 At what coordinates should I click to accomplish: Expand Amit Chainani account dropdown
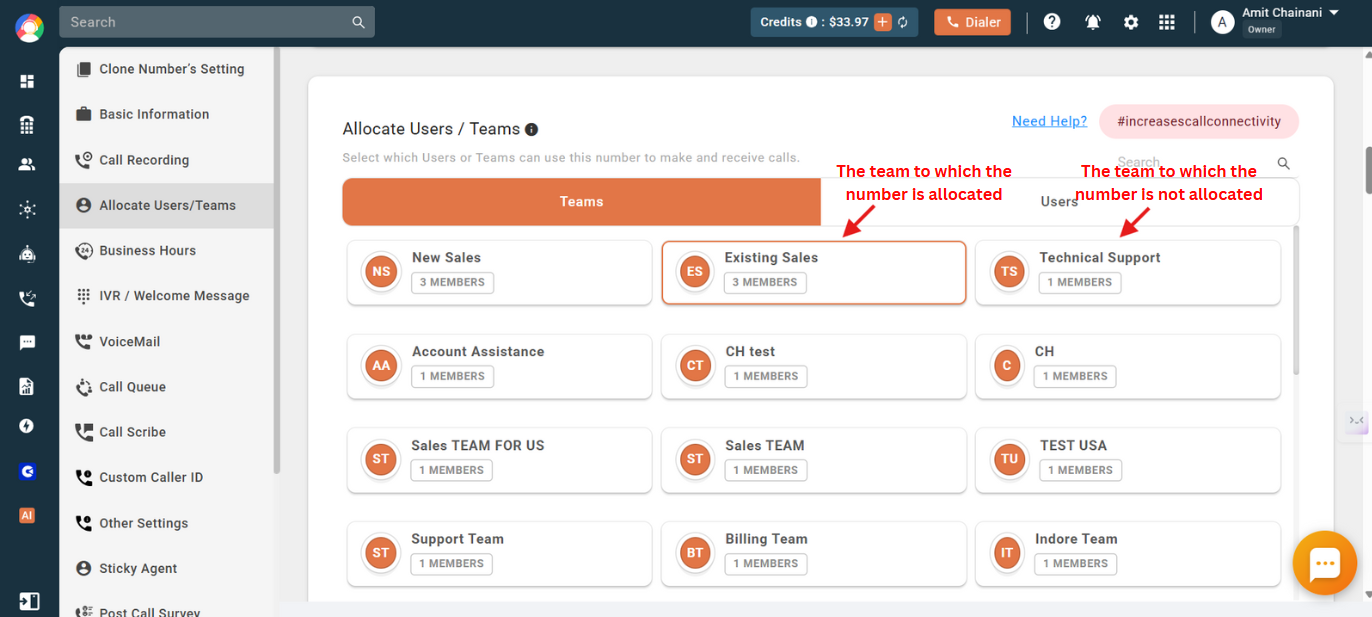[1333, 13]
